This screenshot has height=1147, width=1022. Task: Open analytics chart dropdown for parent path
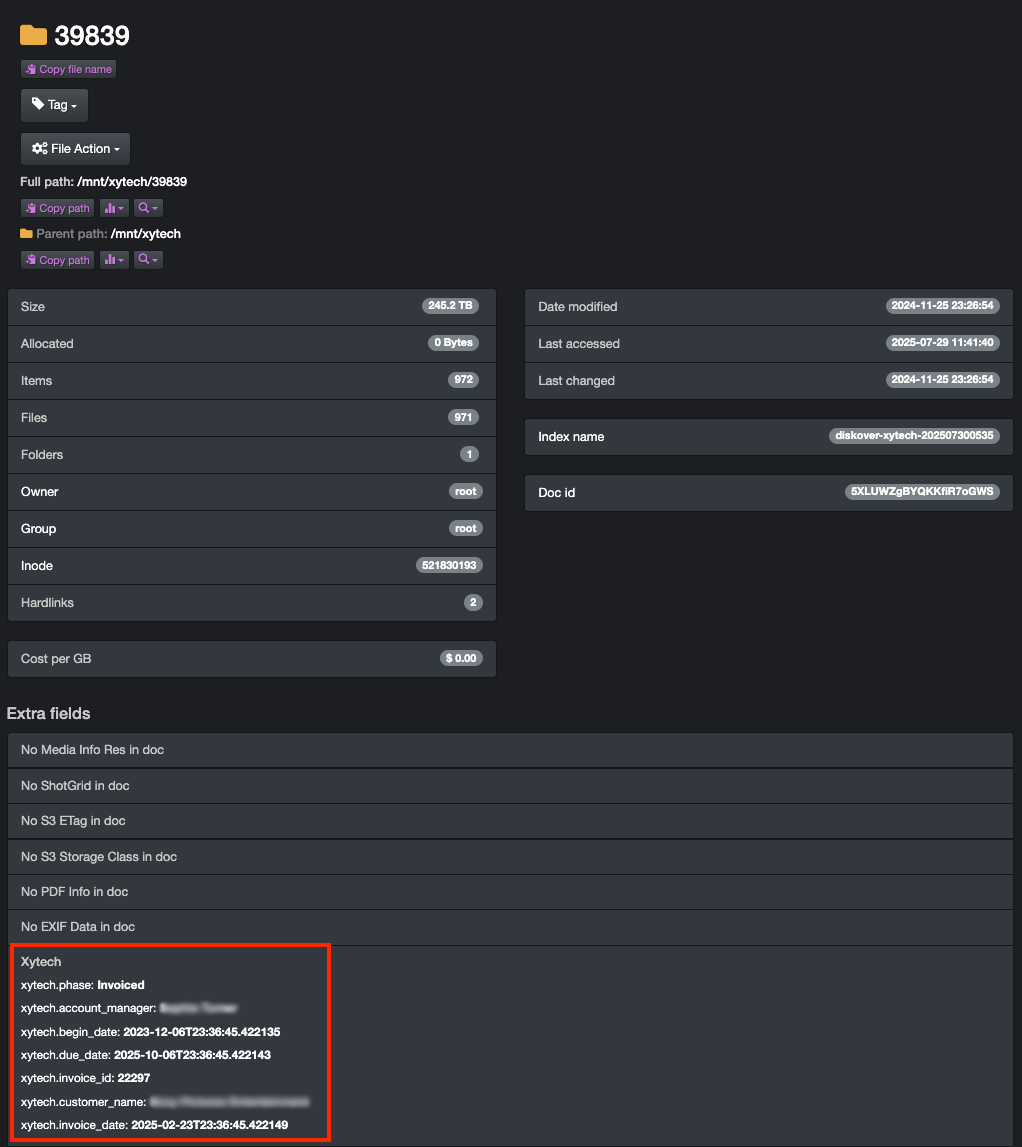pos(114,260)
